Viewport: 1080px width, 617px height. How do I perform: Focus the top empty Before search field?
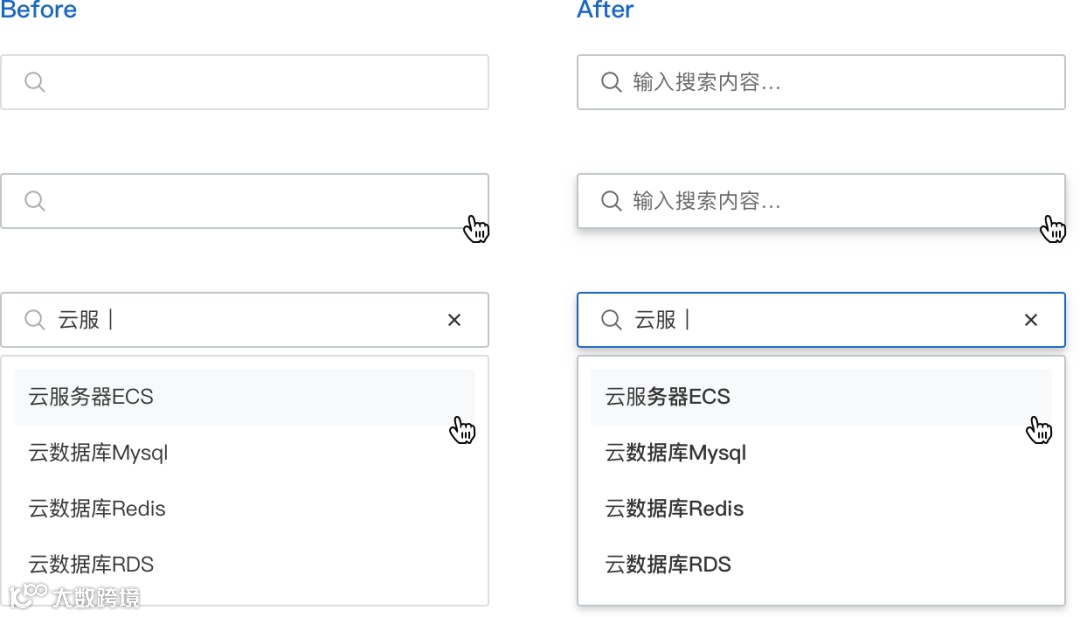point(260,82)
